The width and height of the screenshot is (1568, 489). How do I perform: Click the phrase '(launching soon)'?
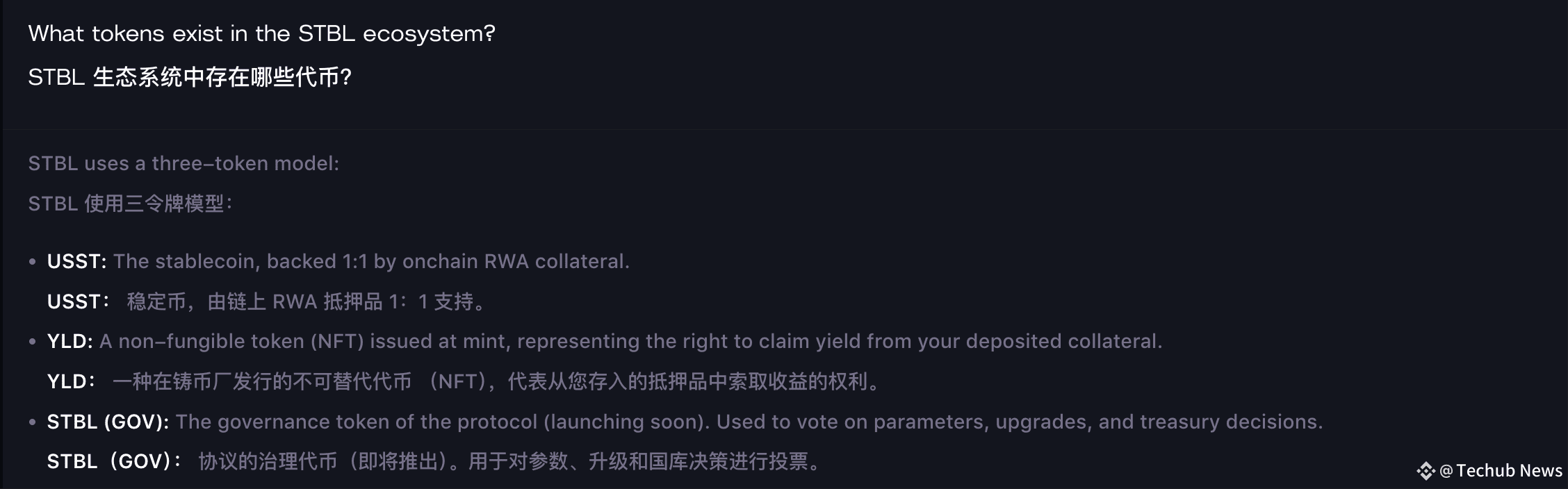(627, 422)
